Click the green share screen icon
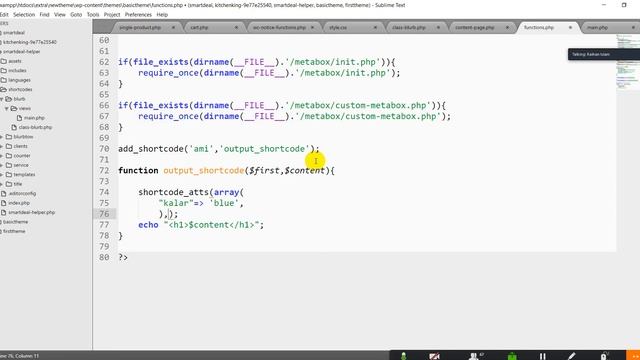This screenshot has width=640, height=360. (512, 356)
